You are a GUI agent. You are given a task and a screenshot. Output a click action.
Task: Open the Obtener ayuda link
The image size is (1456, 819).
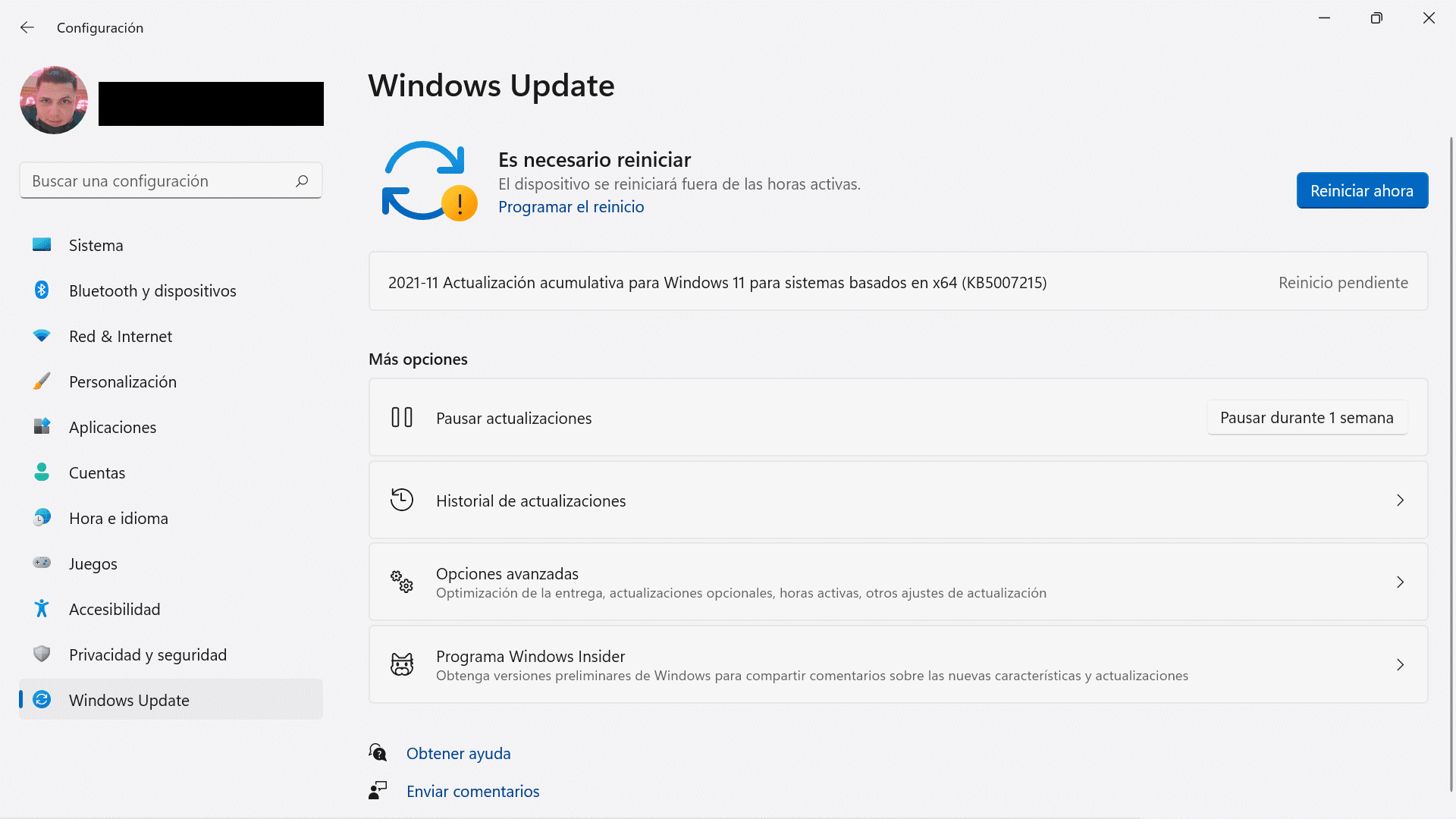(x=458, y=753)
